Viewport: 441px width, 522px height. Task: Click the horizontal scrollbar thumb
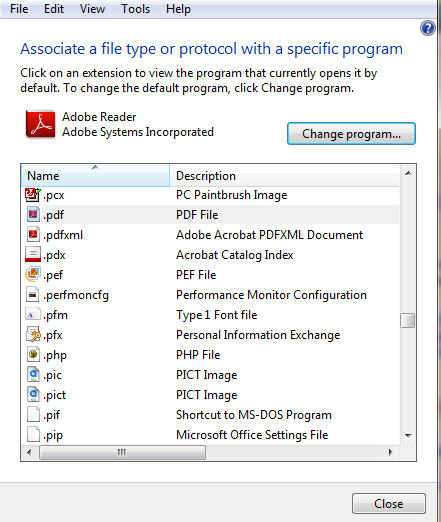[x=122, y=452]
